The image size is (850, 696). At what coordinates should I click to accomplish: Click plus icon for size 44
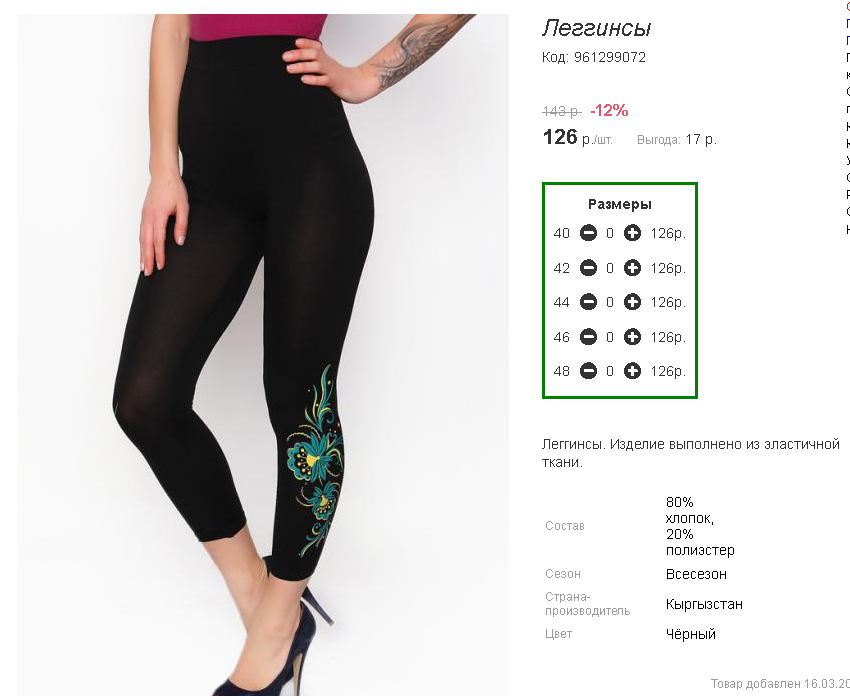pos(632,302)
